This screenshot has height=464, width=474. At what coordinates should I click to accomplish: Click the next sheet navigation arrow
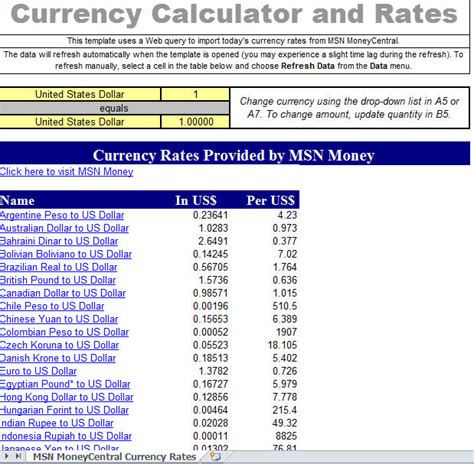[6, 456]
